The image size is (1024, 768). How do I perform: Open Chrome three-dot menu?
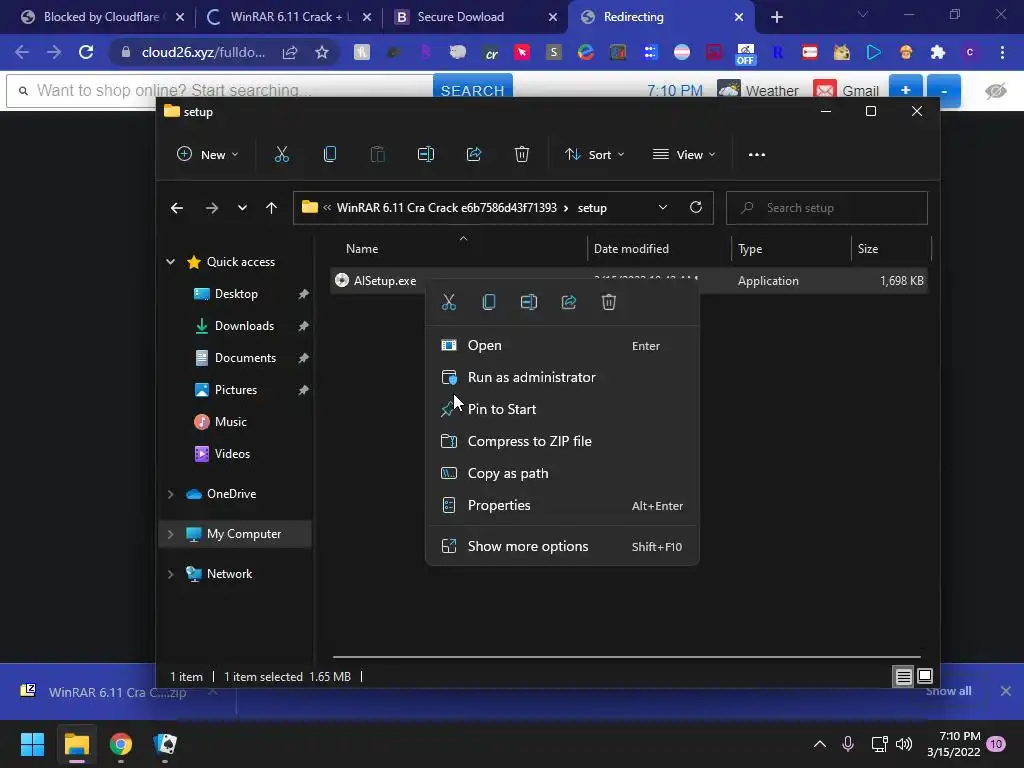point(1002,52)
